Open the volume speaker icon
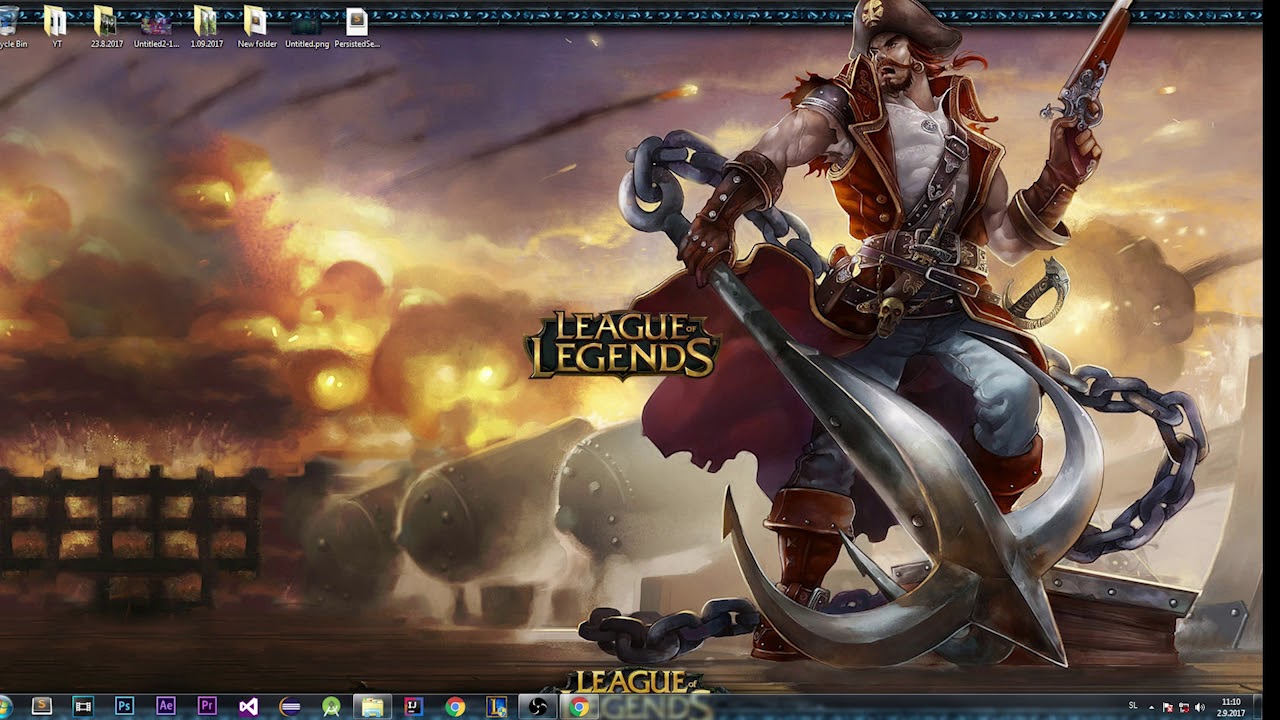The width and height of the screenshot is (1280, 720). tap(1199, 707)
